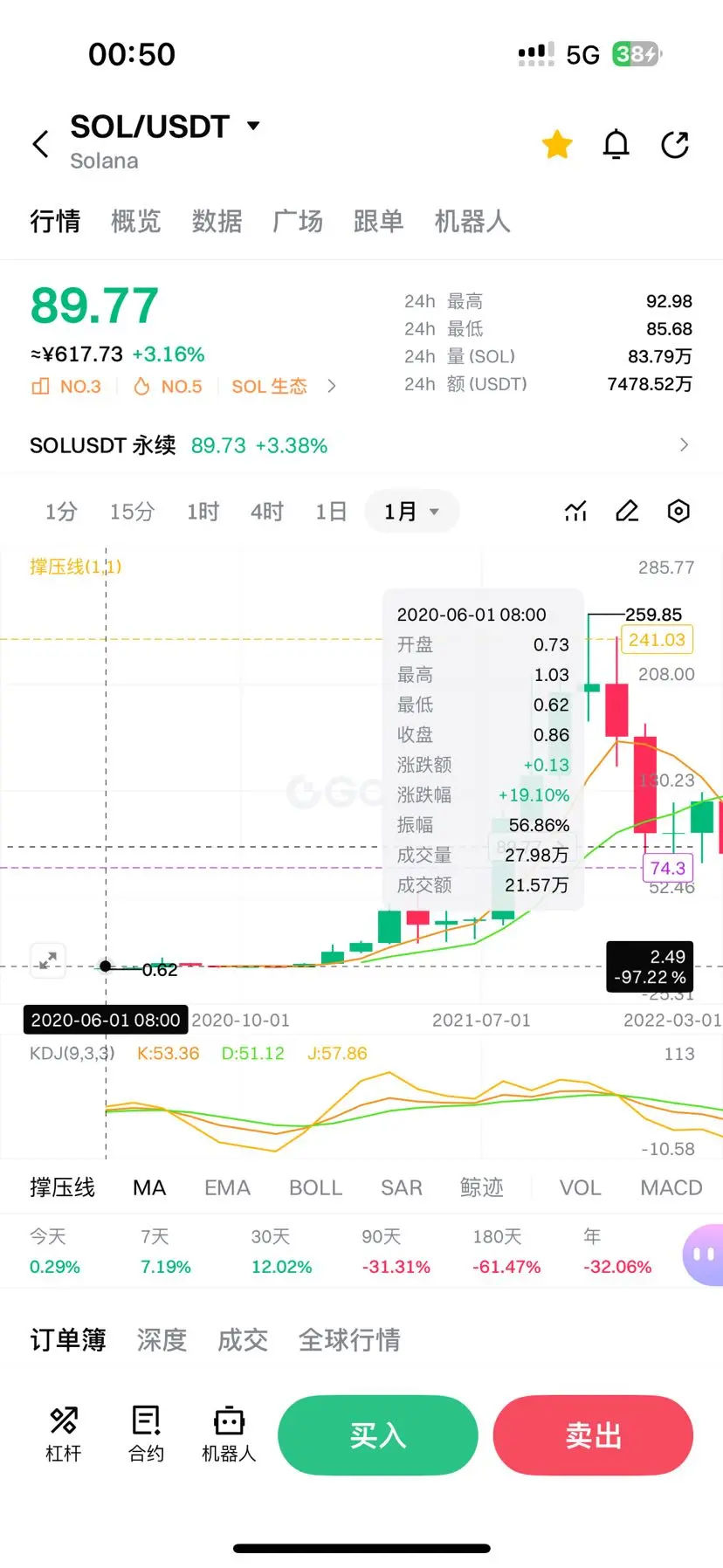Tap the NO.3 ranking badge
723x1568 pixels.
[x=66, y=386]
